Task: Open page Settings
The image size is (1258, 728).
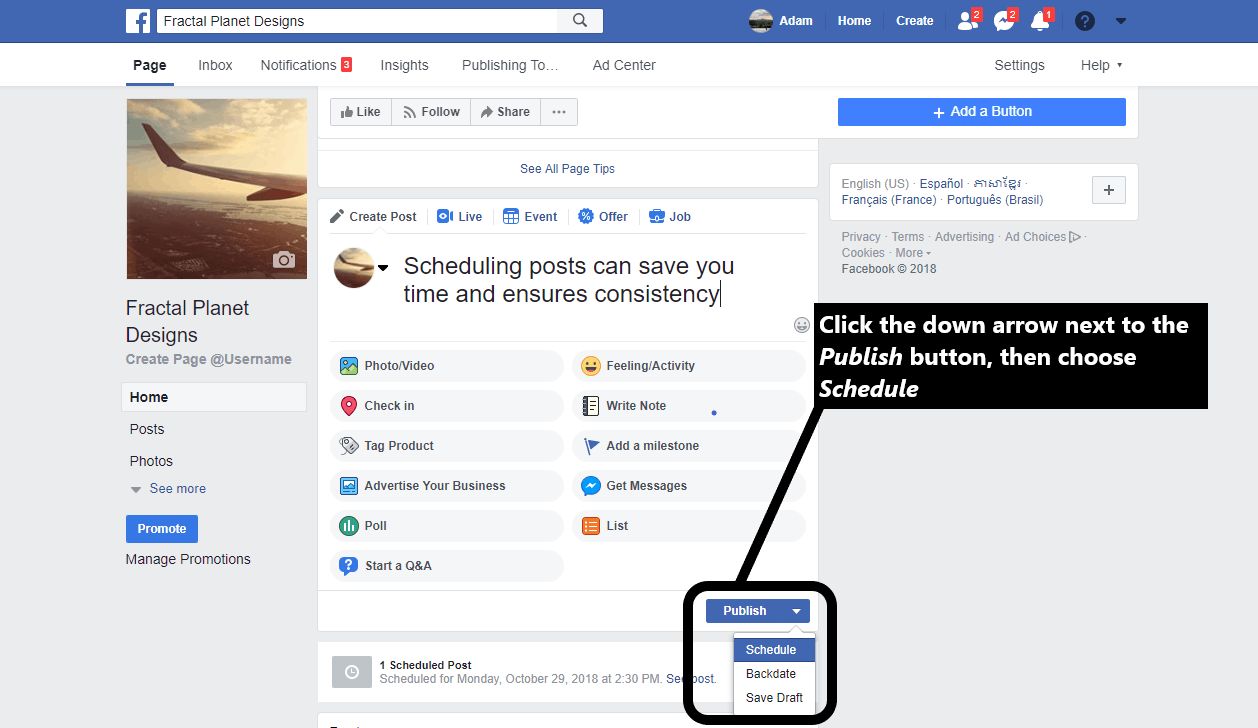Action: tap(1019, 65)
